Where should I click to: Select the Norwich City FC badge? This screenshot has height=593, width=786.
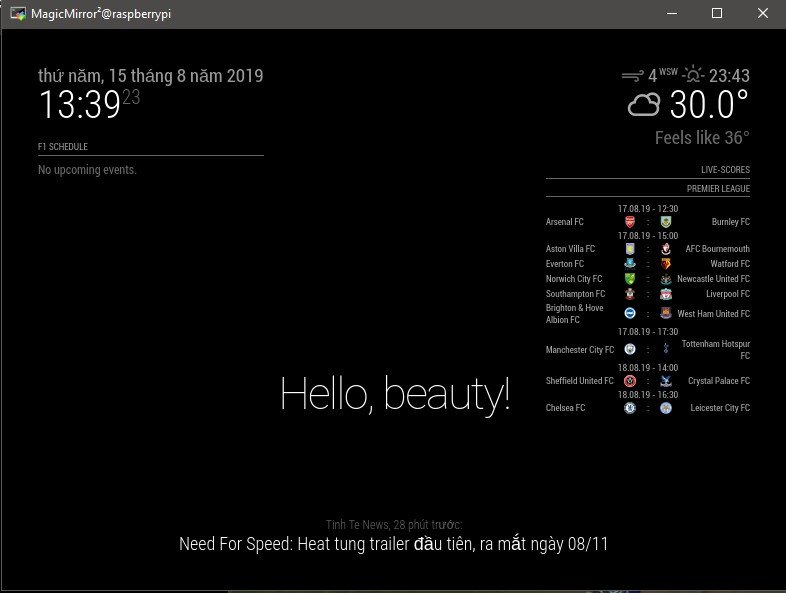pyautogui.click(x=630, y=279)
